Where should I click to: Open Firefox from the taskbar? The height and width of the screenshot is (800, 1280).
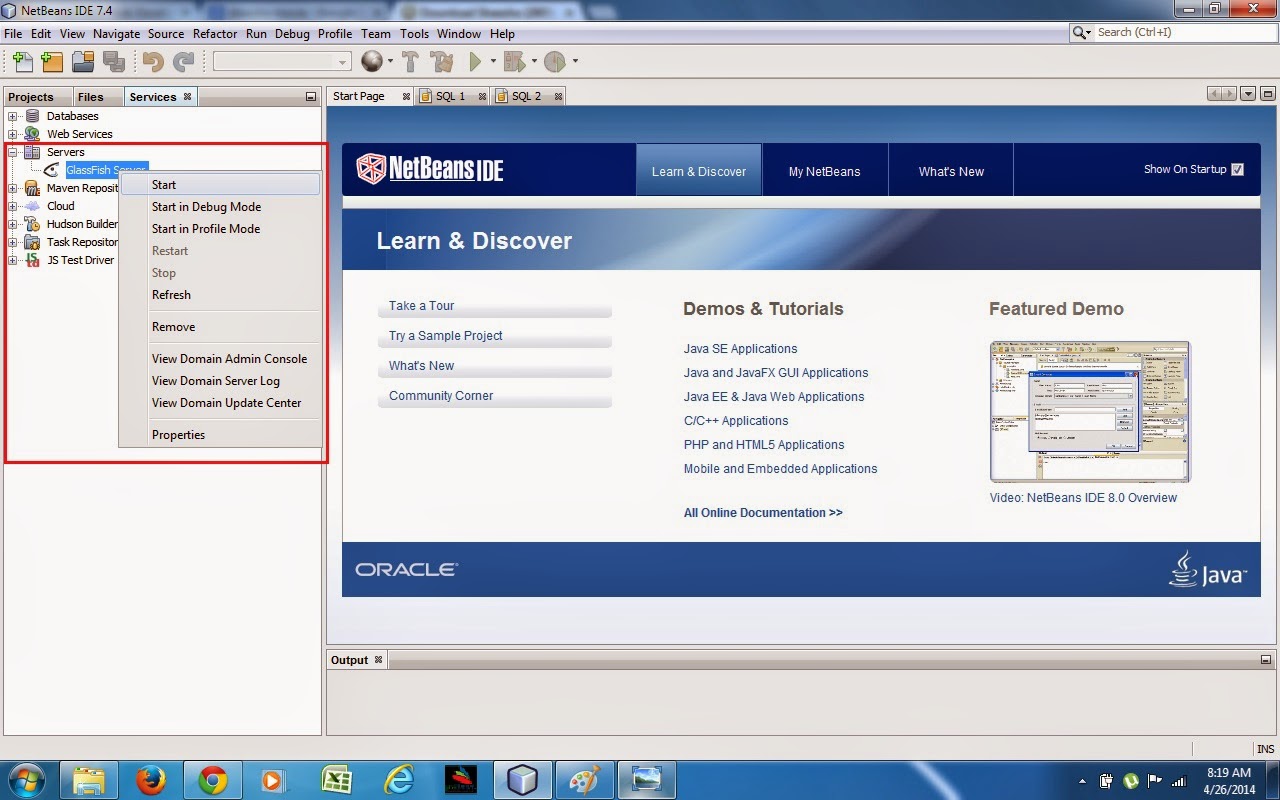[x=151, y=779]
